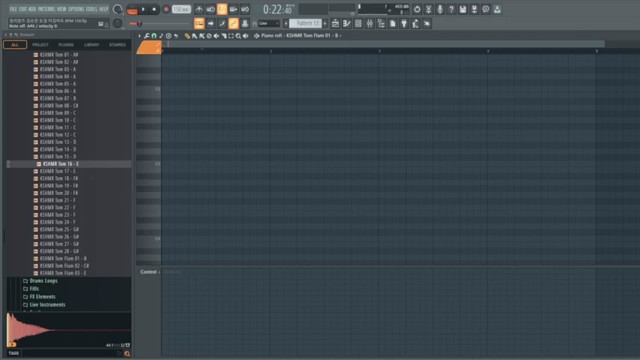Disable the highlighted recording countdown
The image size is (640, 360).
point(222,9)
